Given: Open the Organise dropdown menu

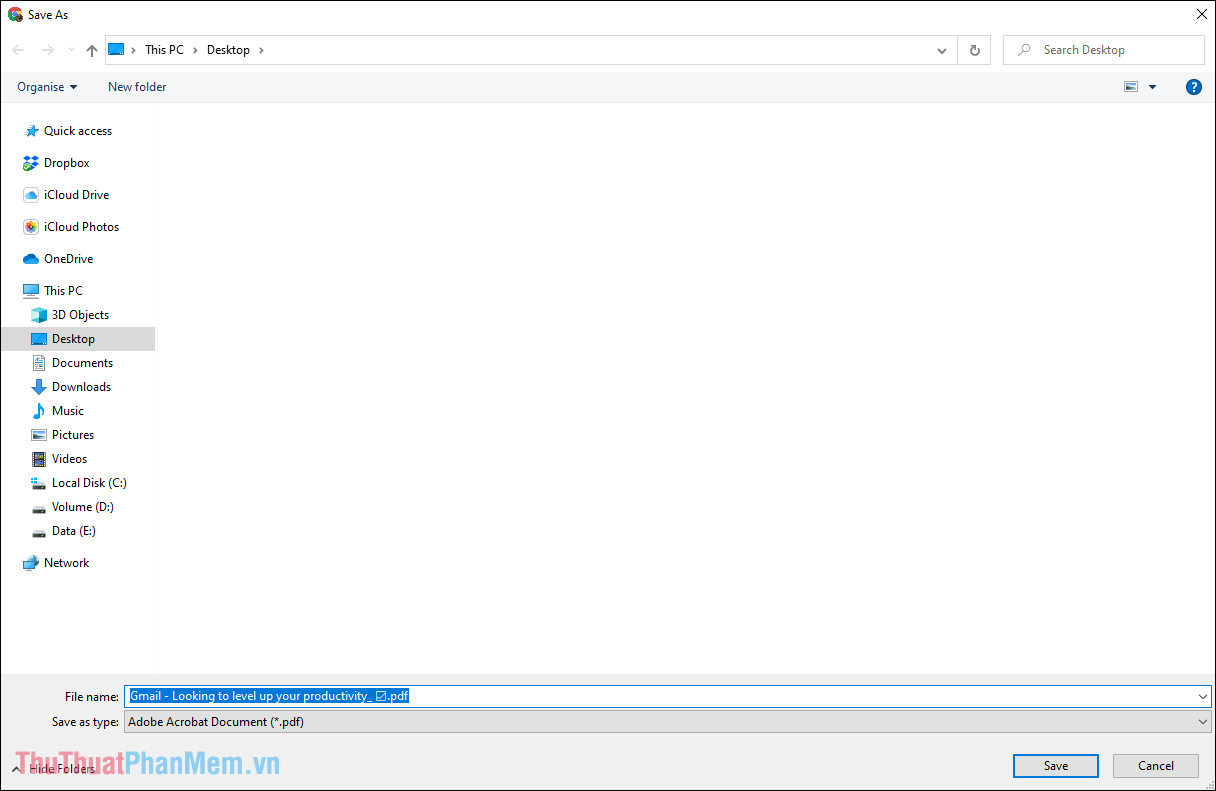Looking at the screenshot, I should pyautogui.click(x=47, y=87).
